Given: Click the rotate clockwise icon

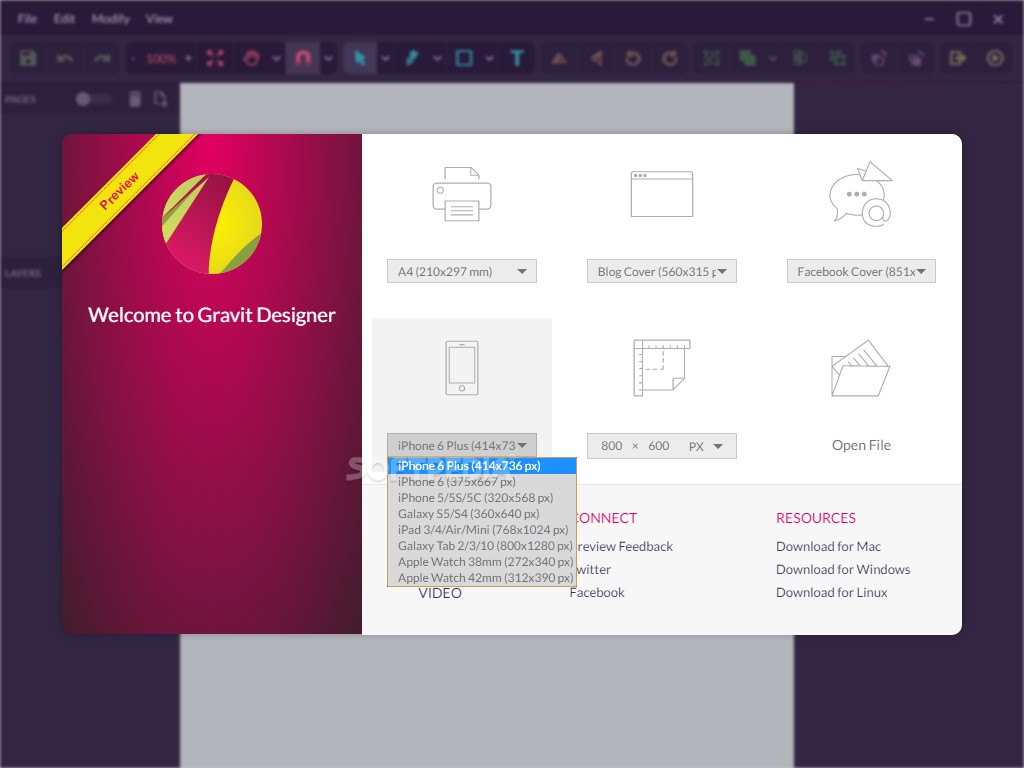Looking at the screenshot, I should point(670,58).
